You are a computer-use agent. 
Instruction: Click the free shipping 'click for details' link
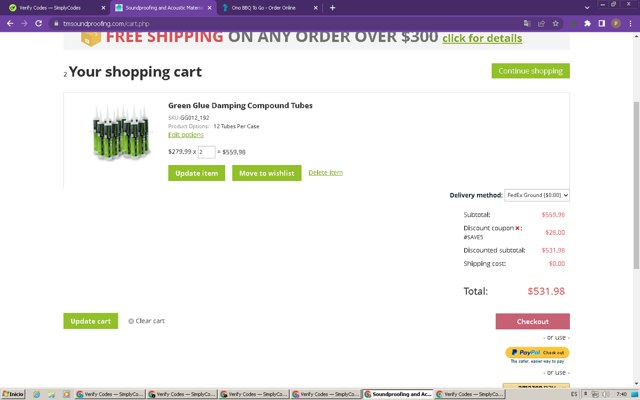click(482, 38)
